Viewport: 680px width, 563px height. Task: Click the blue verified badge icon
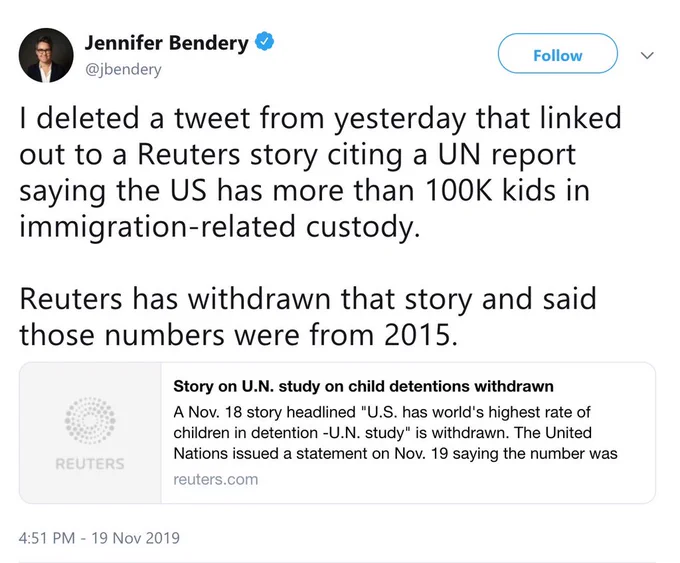tap(264, 42)
